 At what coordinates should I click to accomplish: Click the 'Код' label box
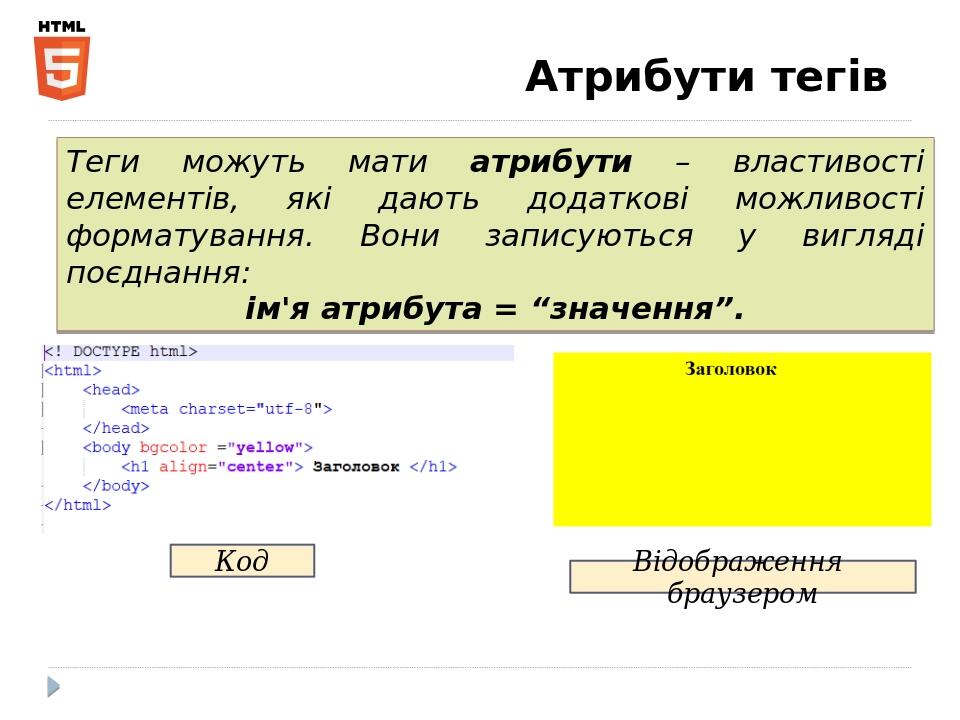pos(242,561)
